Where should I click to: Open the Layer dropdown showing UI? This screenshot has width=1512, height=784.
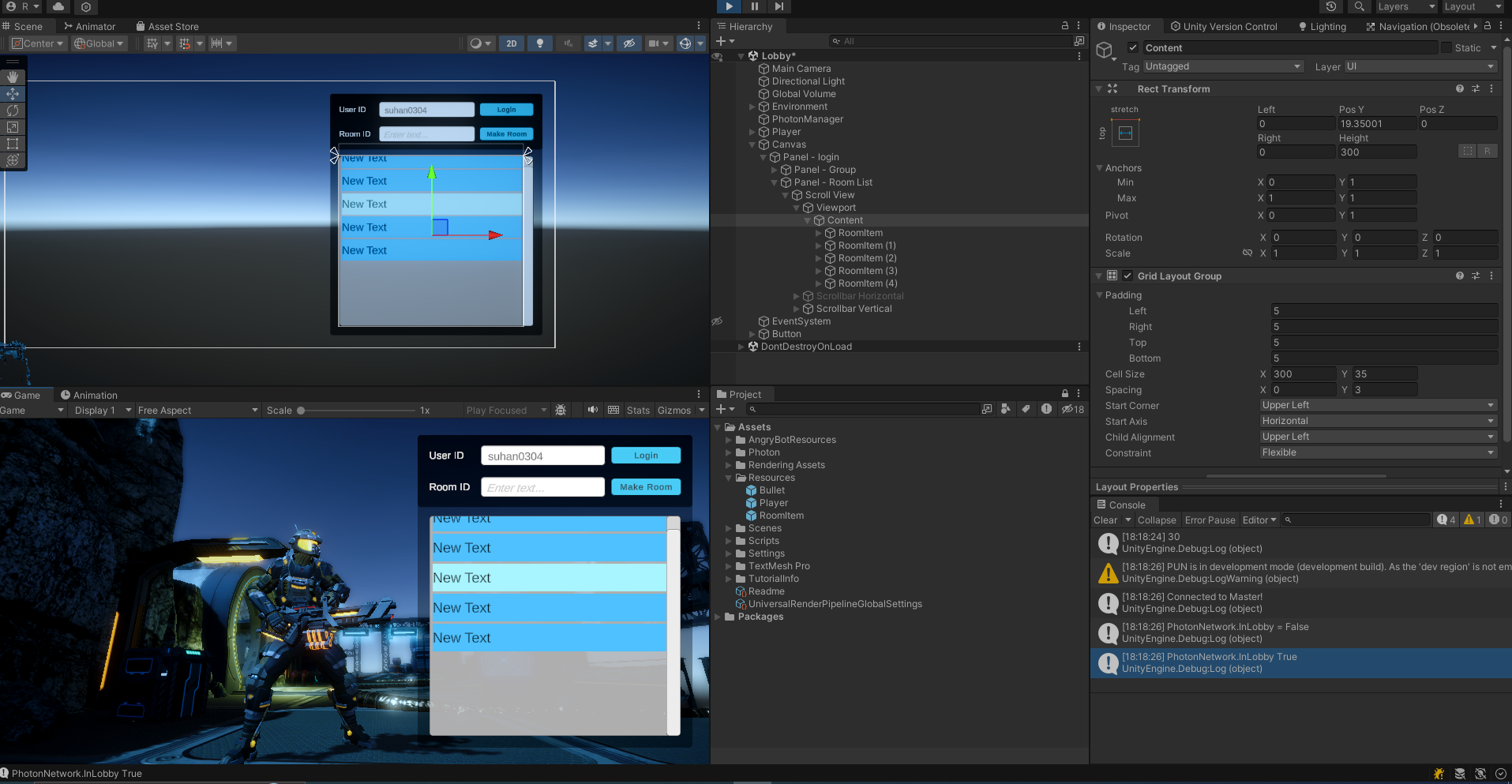tap(1420, 67)
